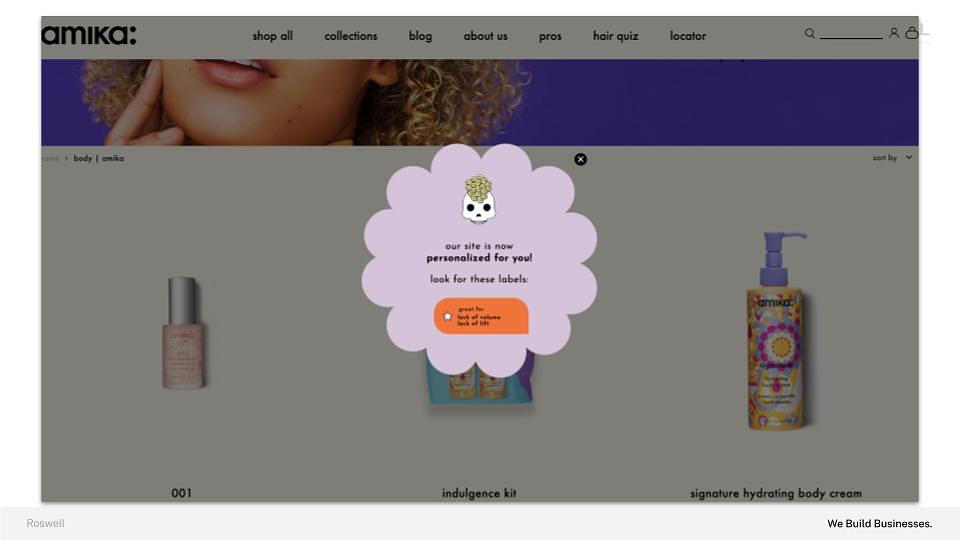Go to the blog page
This screenshot has width=960, height=540.
point(420,36)
